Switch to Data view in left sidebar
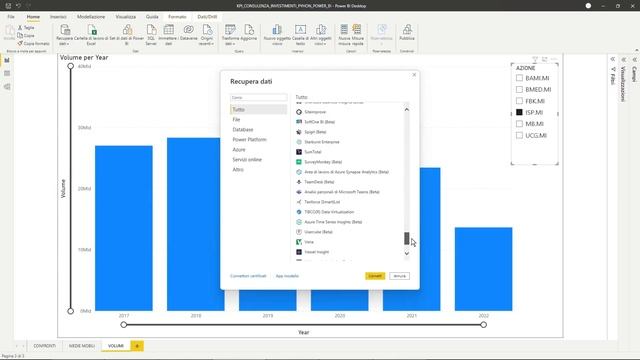This screenshot has width=640, height=360. 7,73
